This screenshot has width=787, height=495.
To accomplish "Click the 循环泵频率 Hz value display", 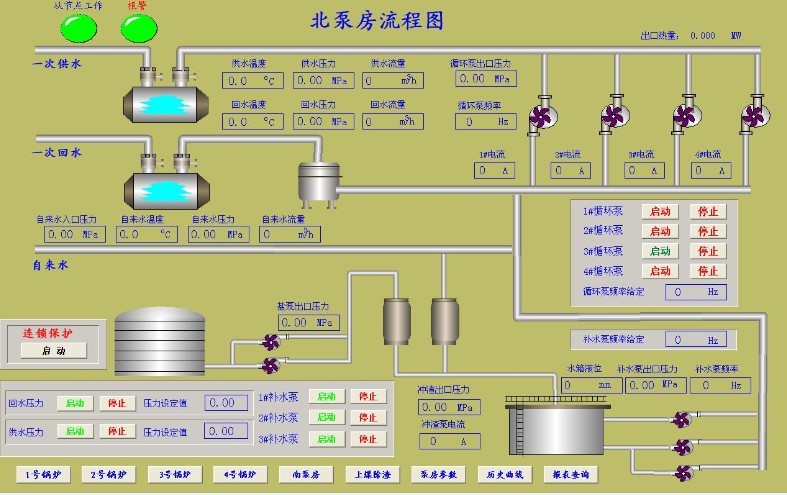I will (486, 121).
